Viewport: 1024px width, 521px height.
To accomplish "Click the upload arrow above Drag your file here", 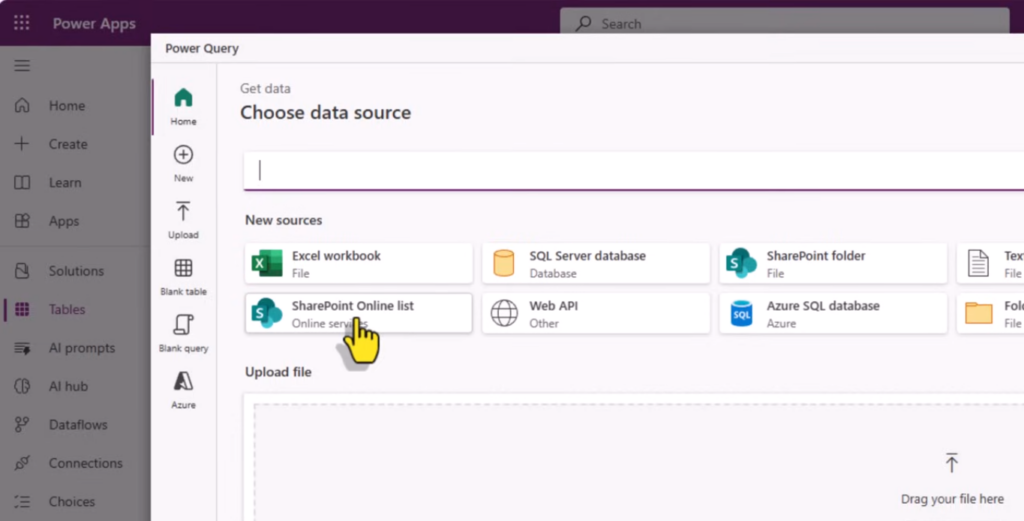I will click(x=952, y=462).
